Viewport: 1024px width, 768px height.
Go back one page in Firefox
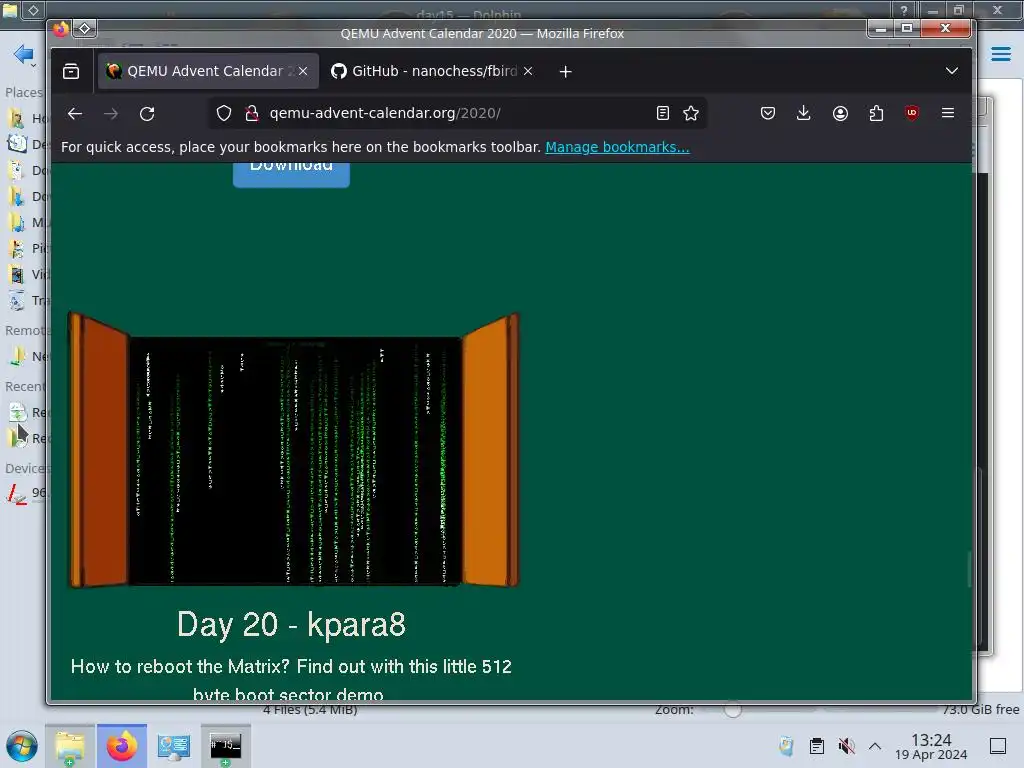pos(75,114)
